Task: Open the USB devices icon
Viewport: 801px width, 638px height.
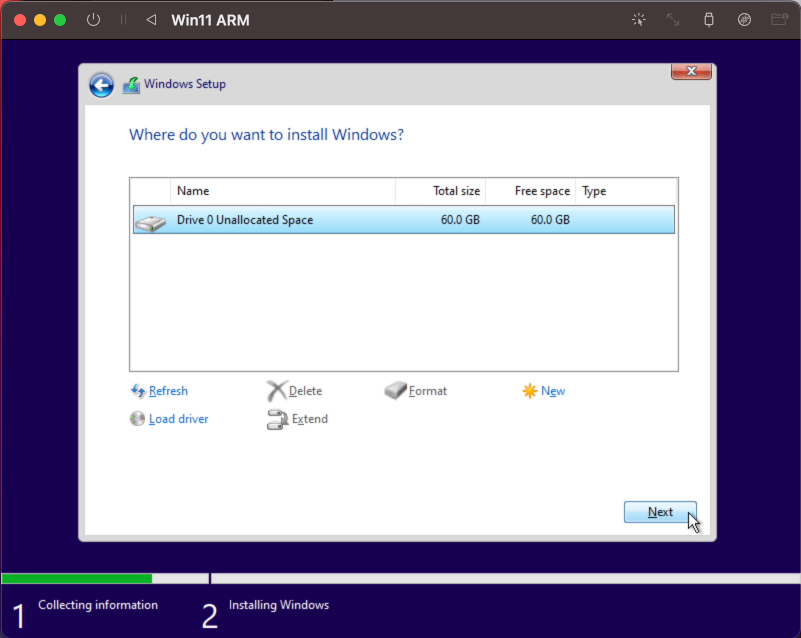Action: click(709, 20)
